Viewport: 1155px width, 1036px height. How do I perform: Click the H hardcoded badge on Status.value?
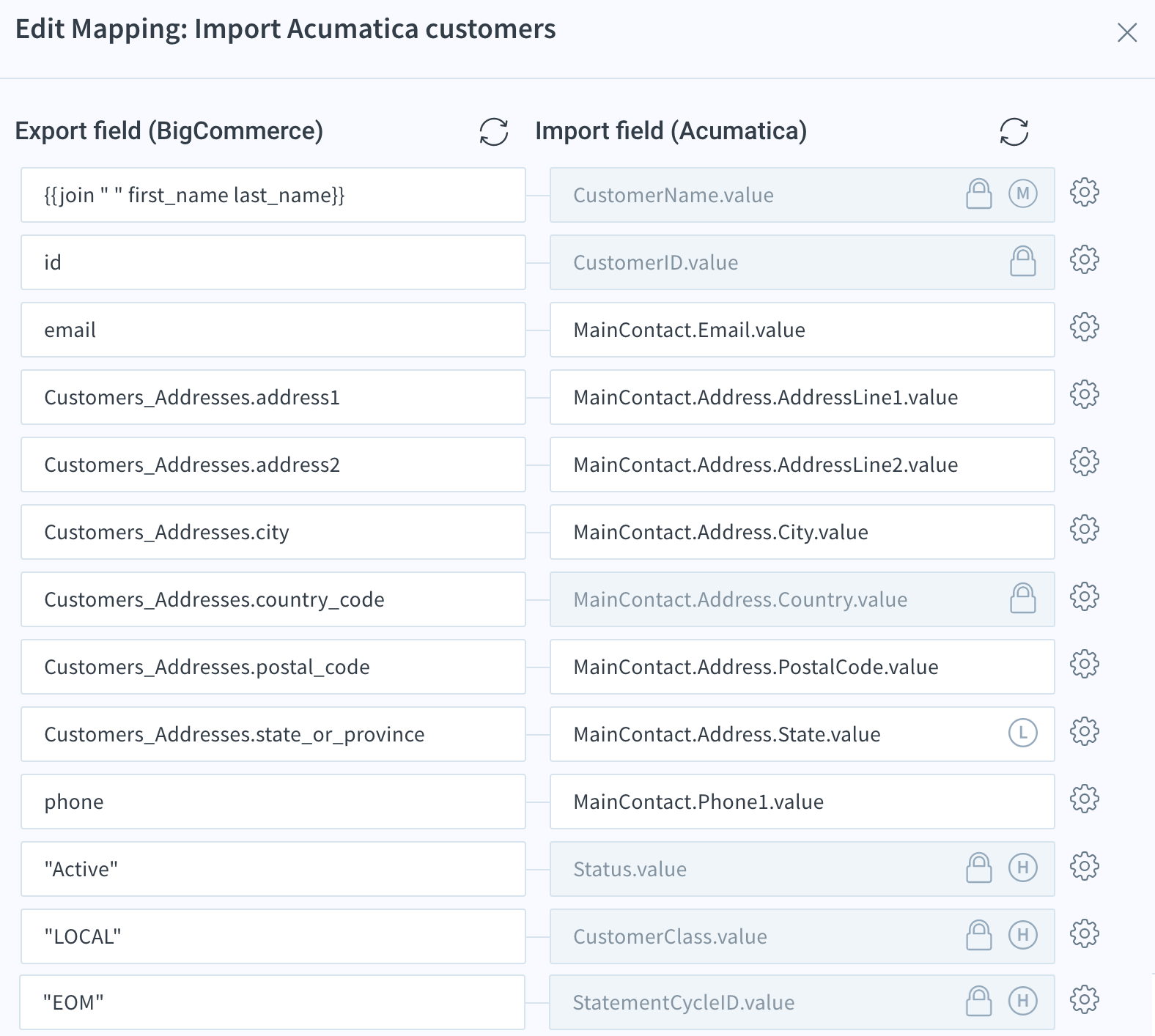point(1023,867)
